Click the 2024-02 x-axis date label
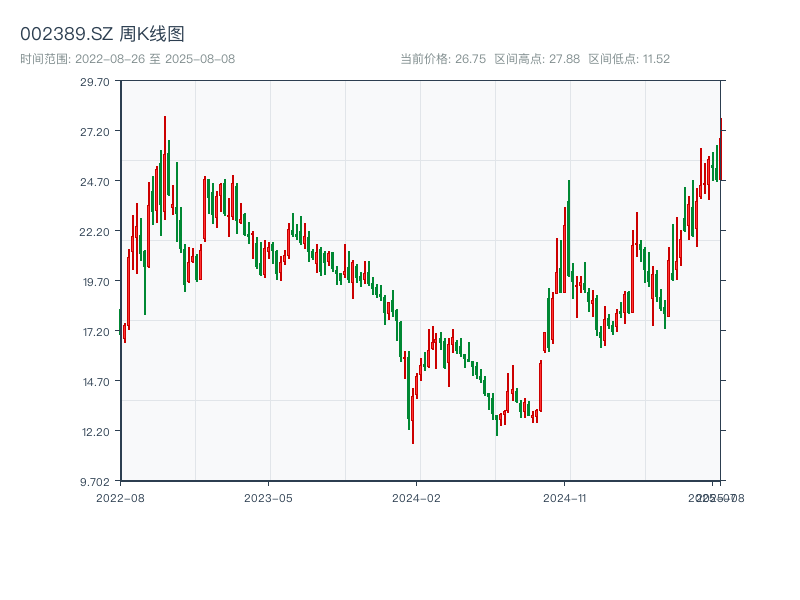Viewport: 800px width, 600px height. pos(417,497)
